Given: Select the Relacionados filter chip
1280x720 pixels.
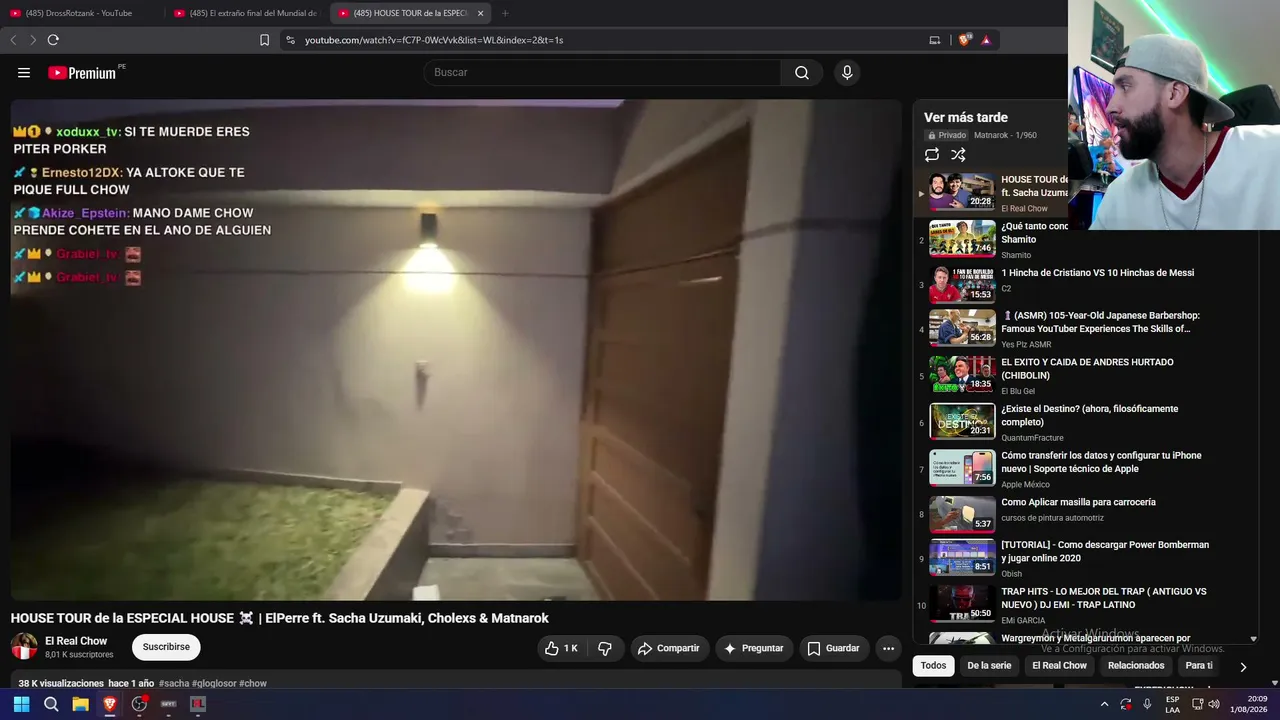Looking at the screenshot, I should (x=1136, y=666).
